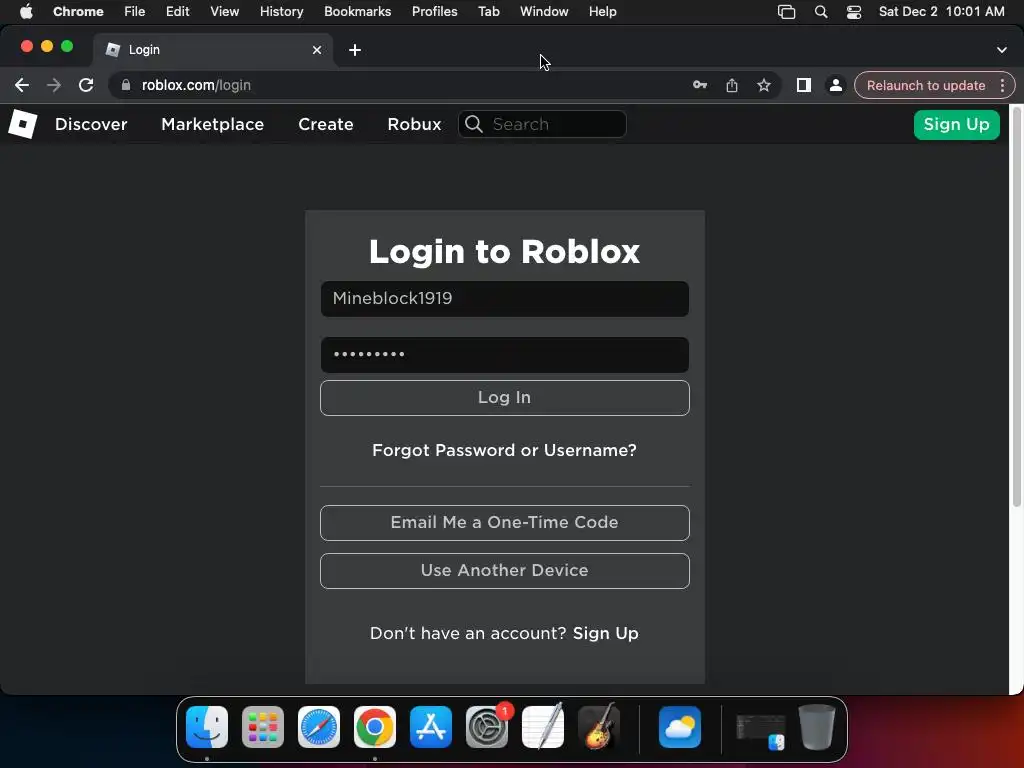Open the Marketplace page
This screenshot has width=1024, height=768.
point(212,124)
